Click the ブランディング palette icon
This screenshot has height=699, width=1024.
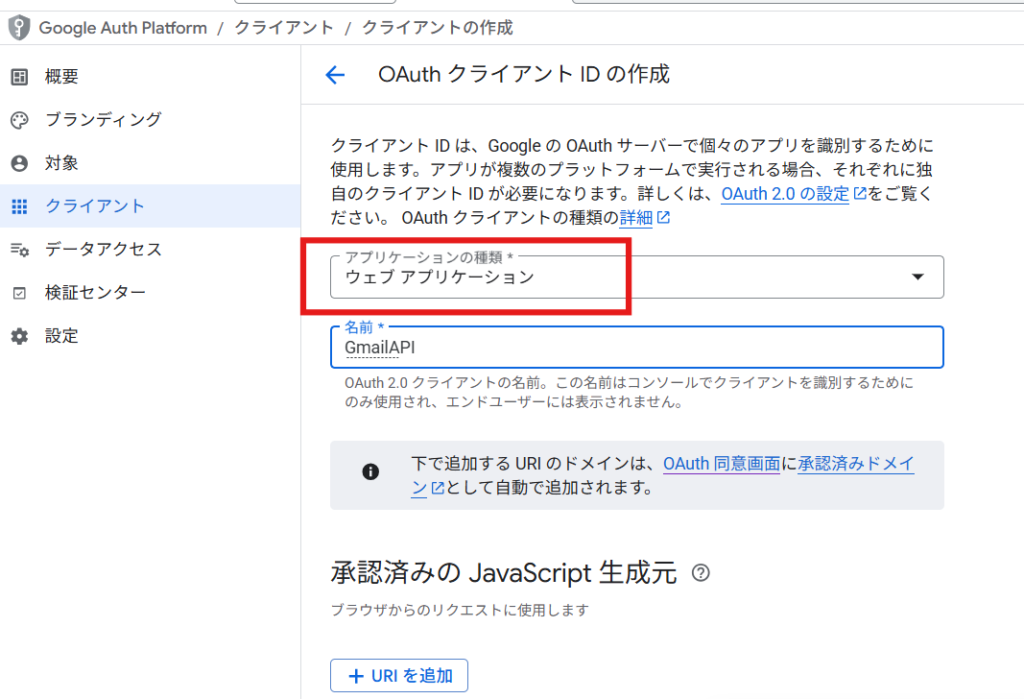(19, 120)
